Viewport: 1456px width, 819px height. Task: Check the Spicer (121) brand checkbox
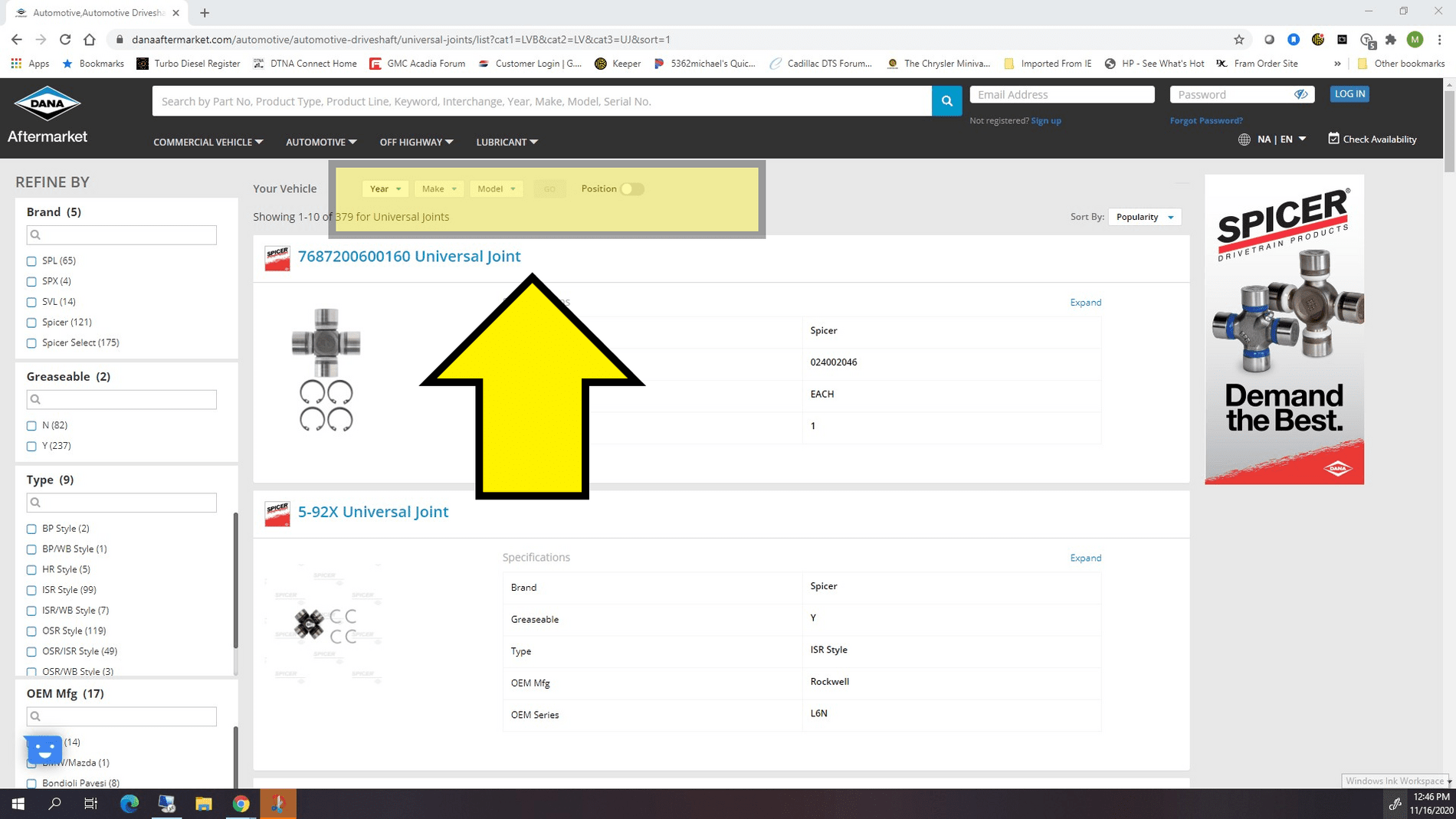tap(31, 323)
